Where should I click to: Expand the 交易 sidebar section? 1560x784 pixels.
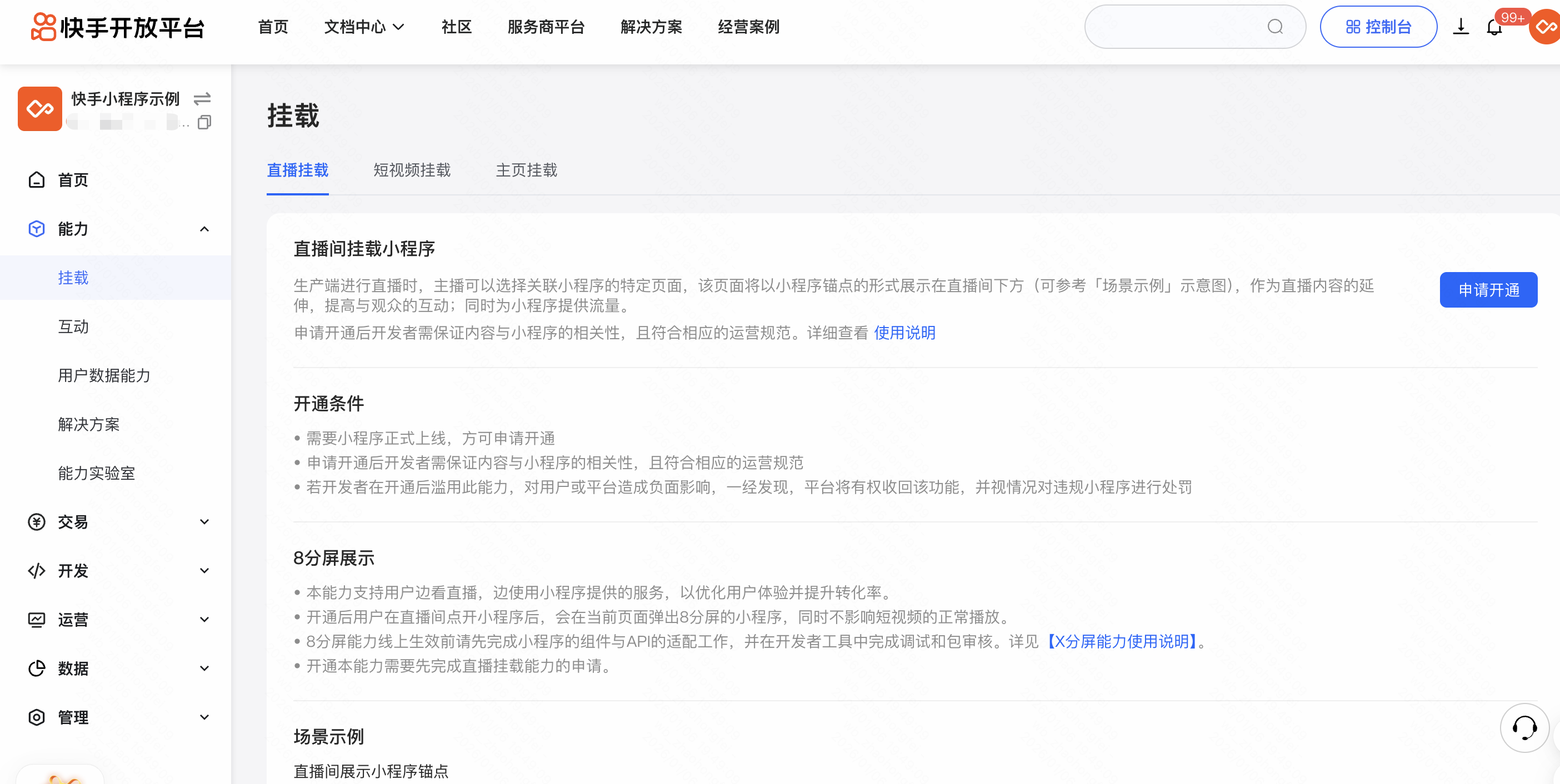(x=204, y=522)
